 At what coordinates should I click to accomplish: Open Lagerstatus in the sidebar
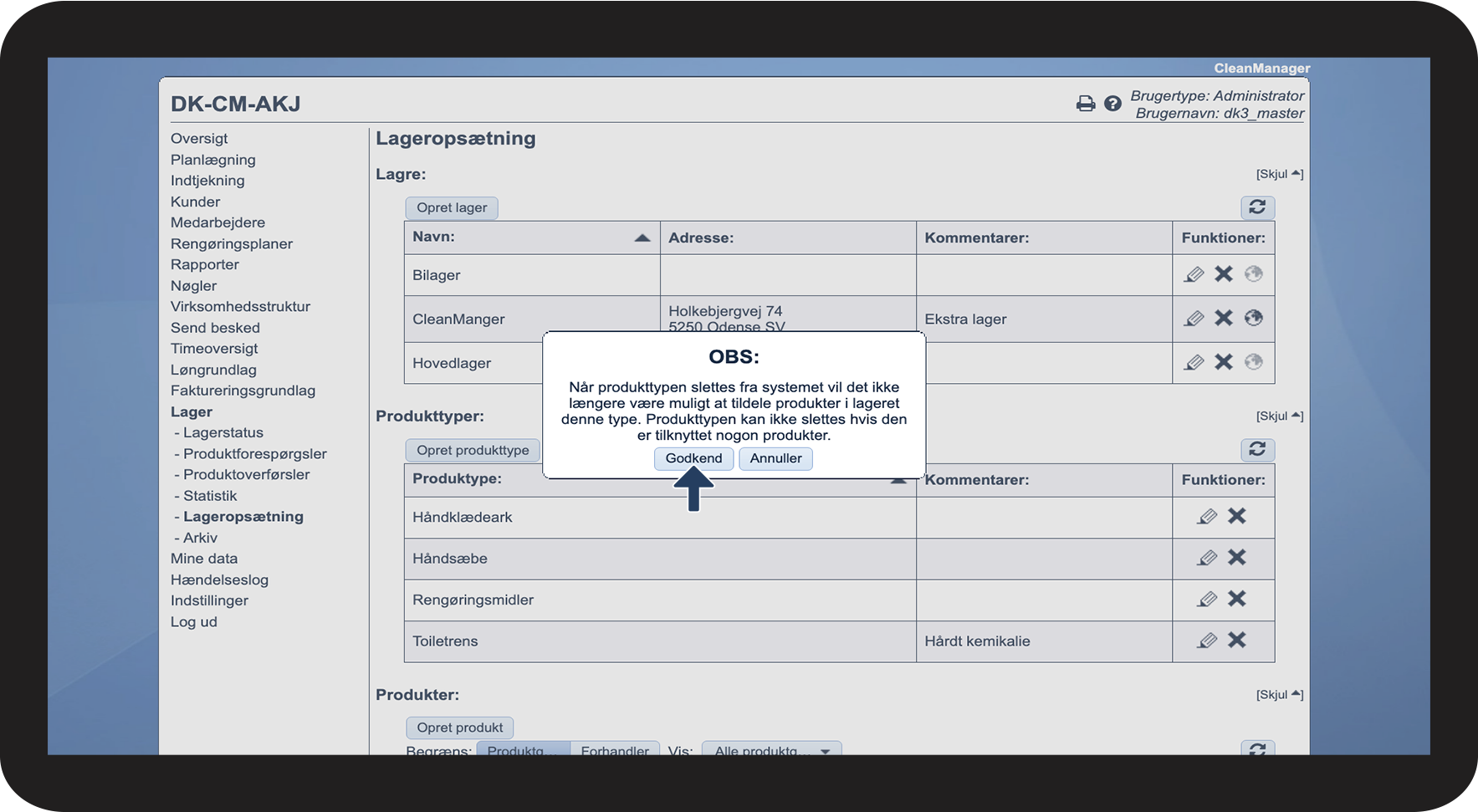(x=222, y=432)
